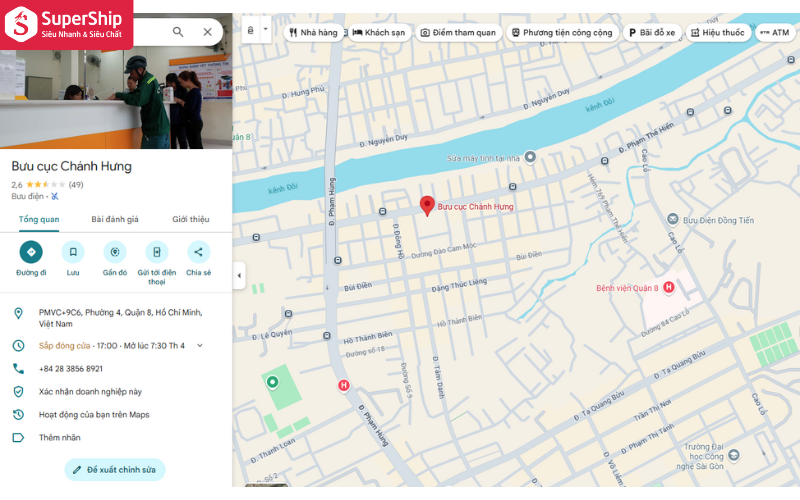Click the label icon beside Thêm nhãn
The height and width of the screenshot is (500, 800).
[18, 437]
